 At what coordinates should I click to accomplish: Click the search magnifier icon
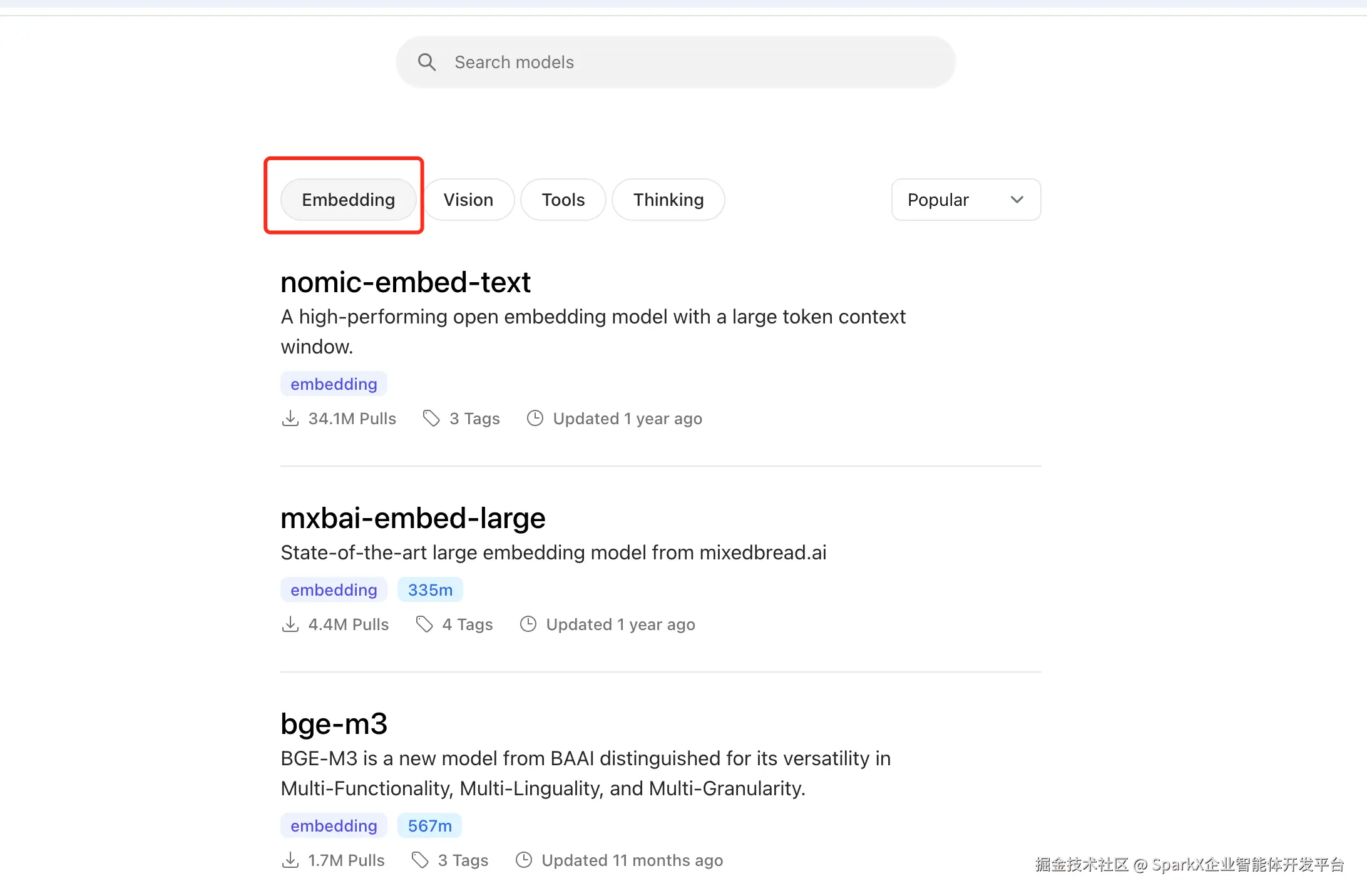tap(427, 62)
